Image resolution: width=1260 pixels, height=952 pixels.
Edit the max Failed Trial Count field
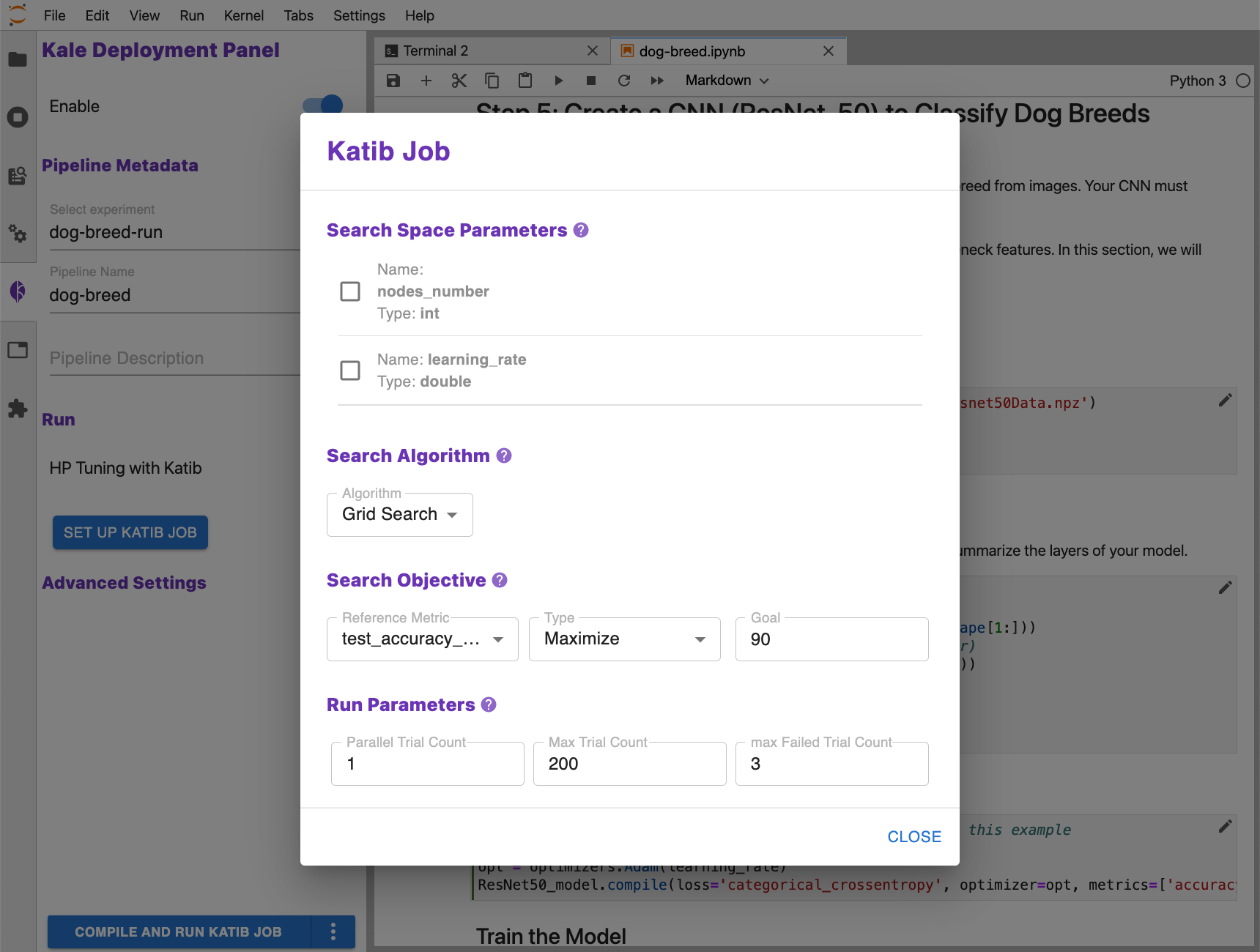832,764
